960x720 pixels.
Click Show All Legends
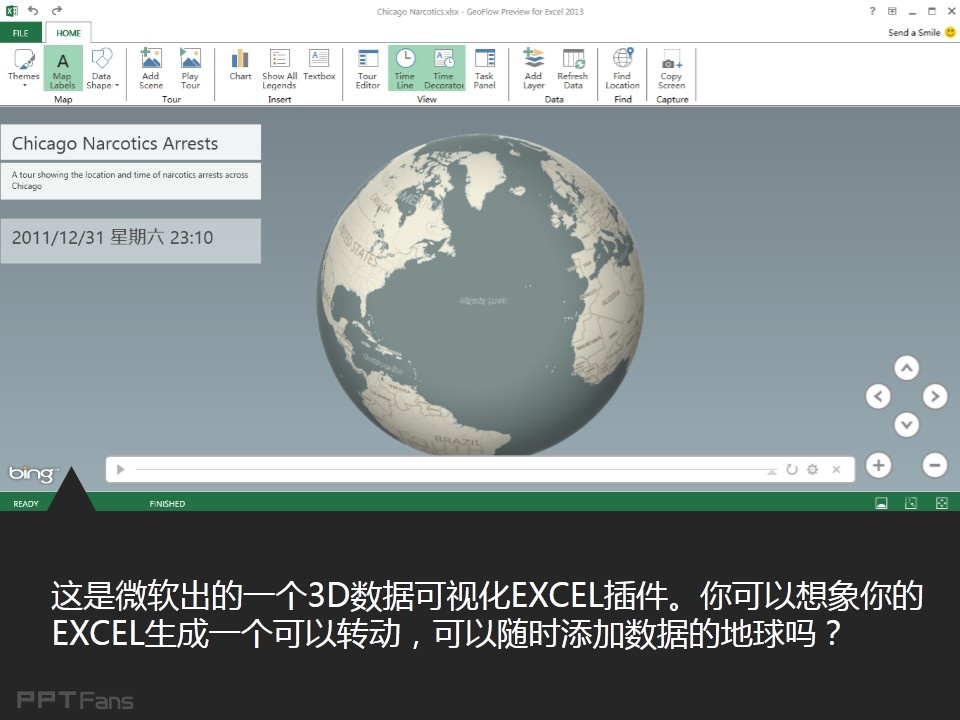[279, 67]
